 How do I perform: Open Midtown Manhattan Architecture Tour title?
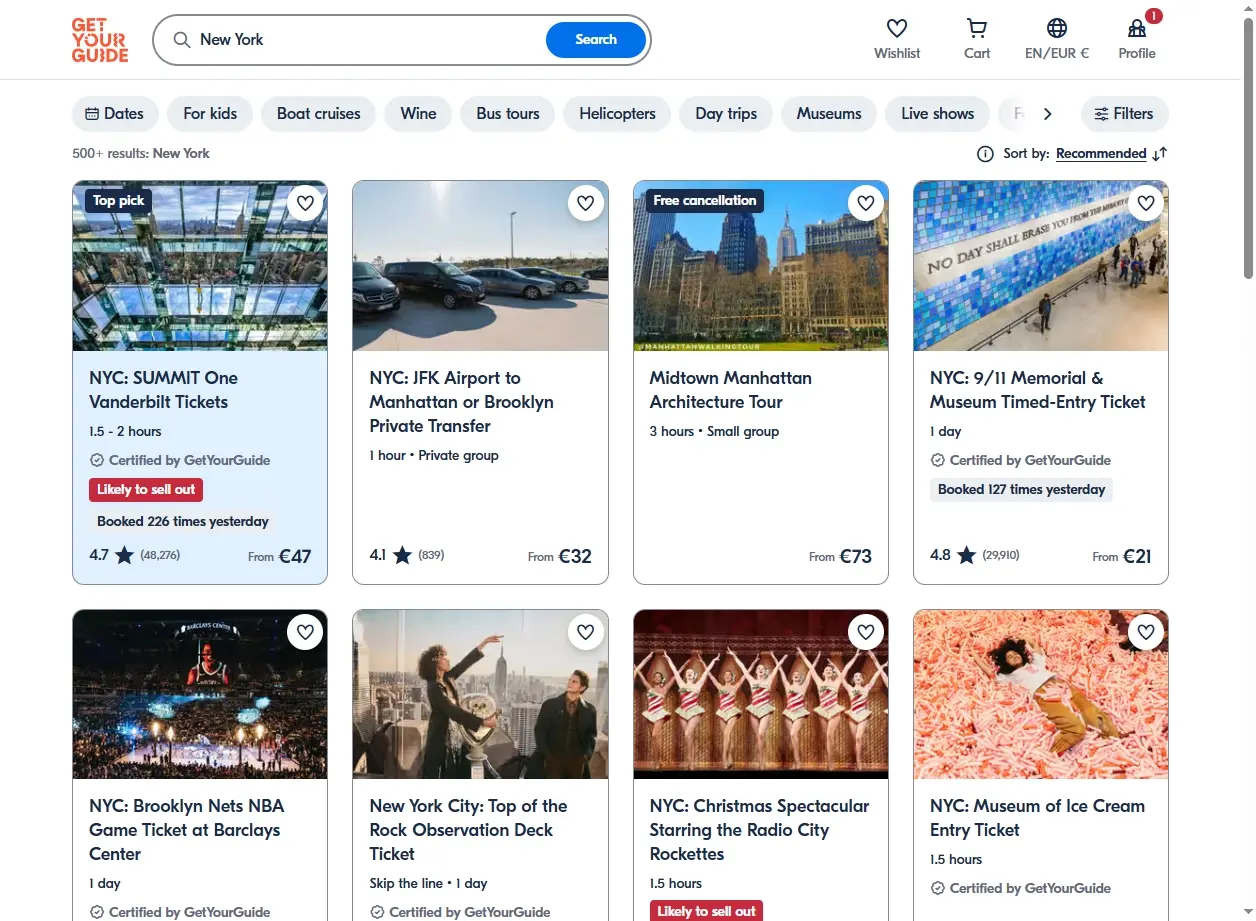[x=731, y=390]
